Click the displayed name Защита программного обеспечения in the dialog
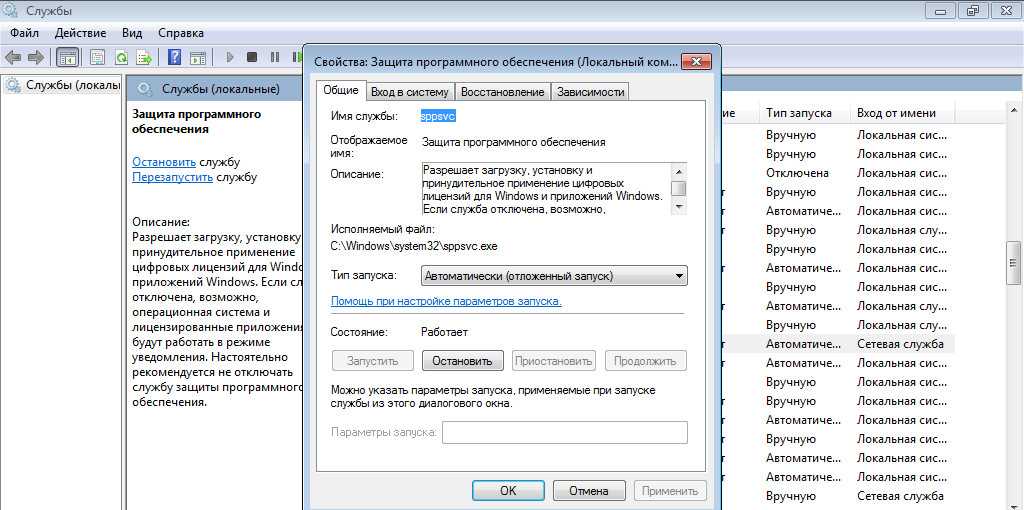This screenshot has height=510, width=1024. coord(514,142)
